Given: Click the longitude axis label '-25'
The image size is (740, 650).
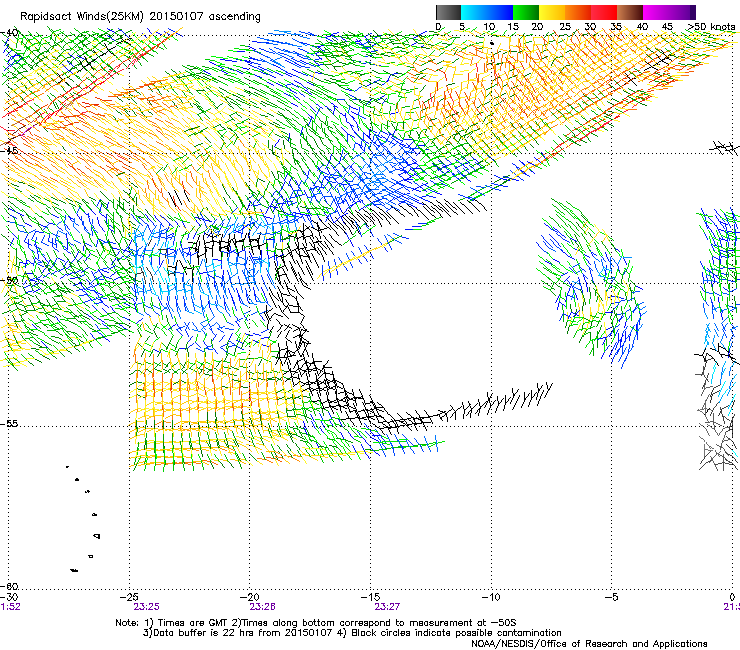Looking at the screenshot, I should (x=129, y=597).
